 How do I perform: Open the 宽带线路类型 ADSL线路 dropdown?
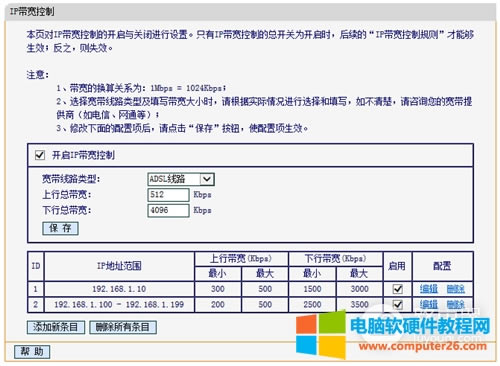[x=181, y=179]
